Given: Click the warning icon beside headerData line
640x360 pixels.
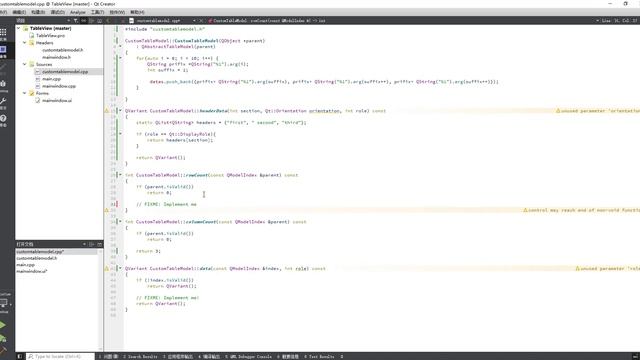Looking at the screenshot, I should [x=107, y=111].
